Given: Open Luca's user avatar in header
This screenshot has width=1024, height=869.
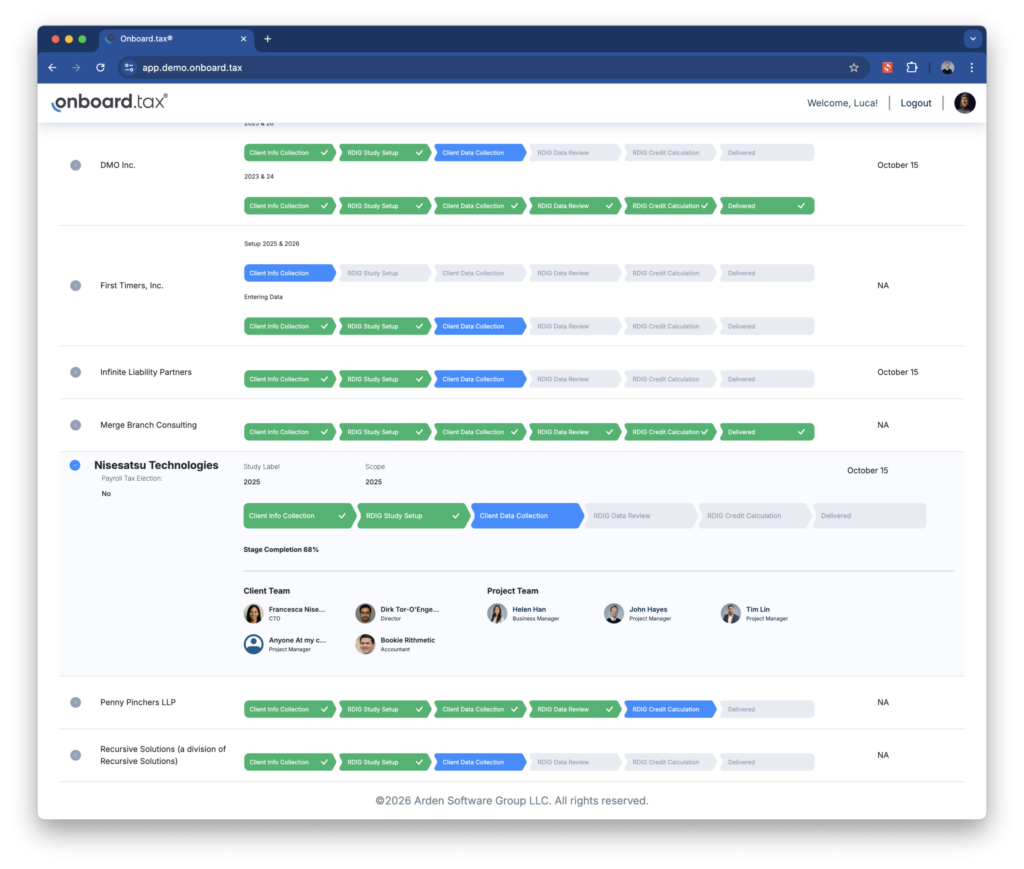Looking at the screenshot, I should click(965, 103).
